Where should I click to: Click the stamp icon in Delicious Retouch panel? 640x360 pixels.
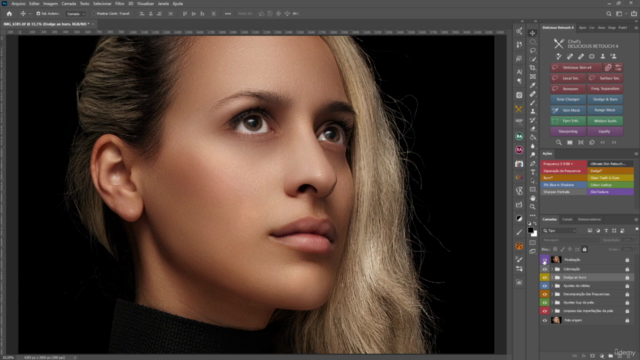pyautogui.click(x=602, y=56)
